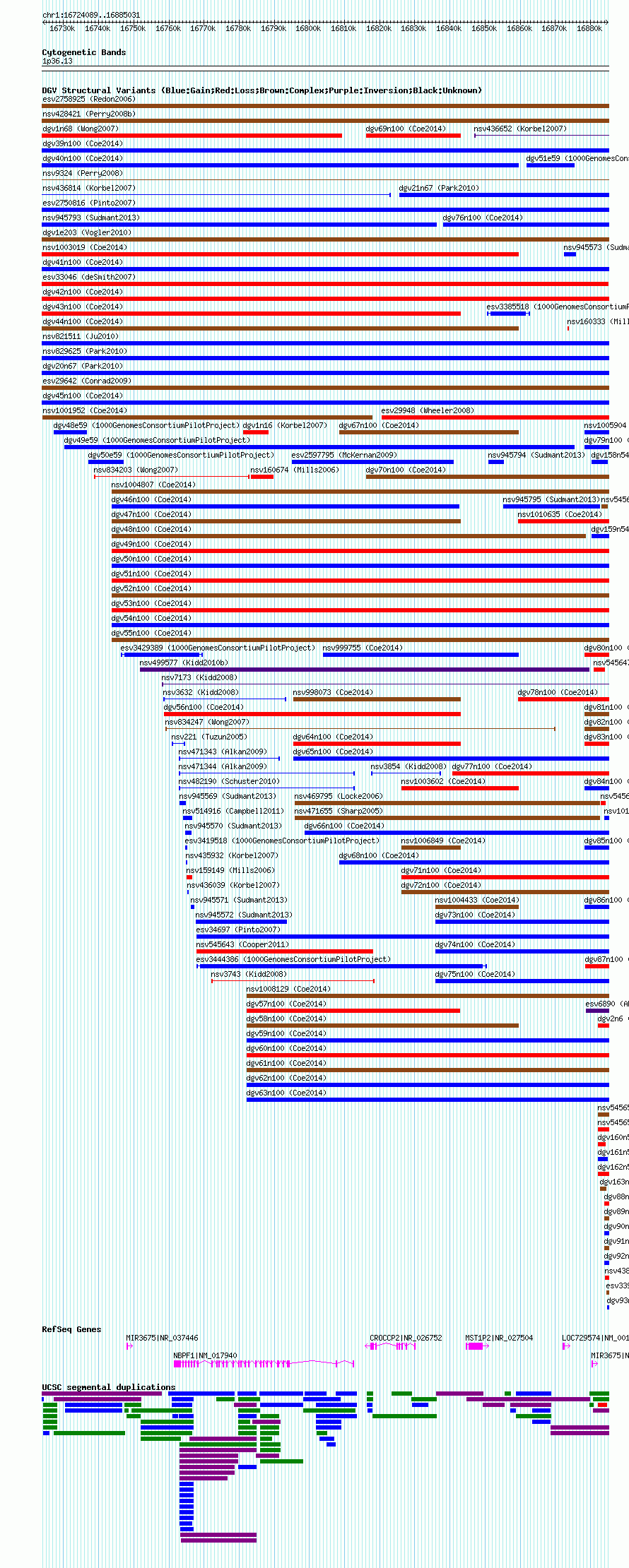
Task: Click nsv834247 (Wong2007) label
Action: [x=207, y=723]
